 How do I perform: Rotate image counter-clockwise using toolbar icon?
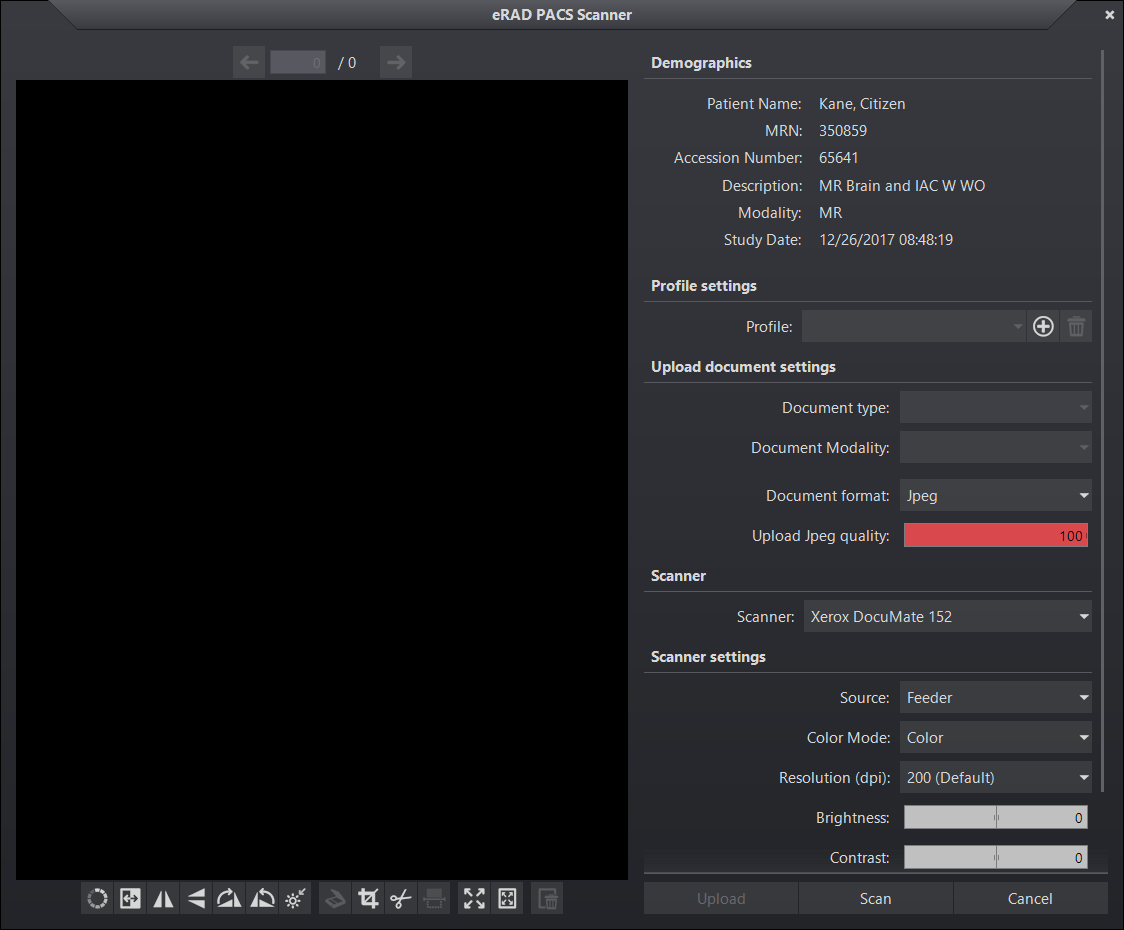262,899
